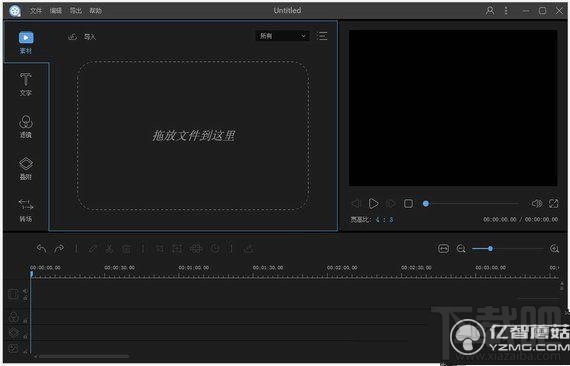
Task: Jump to the 00:01:30.00 ruler mark
Action: tap(268, 268)
